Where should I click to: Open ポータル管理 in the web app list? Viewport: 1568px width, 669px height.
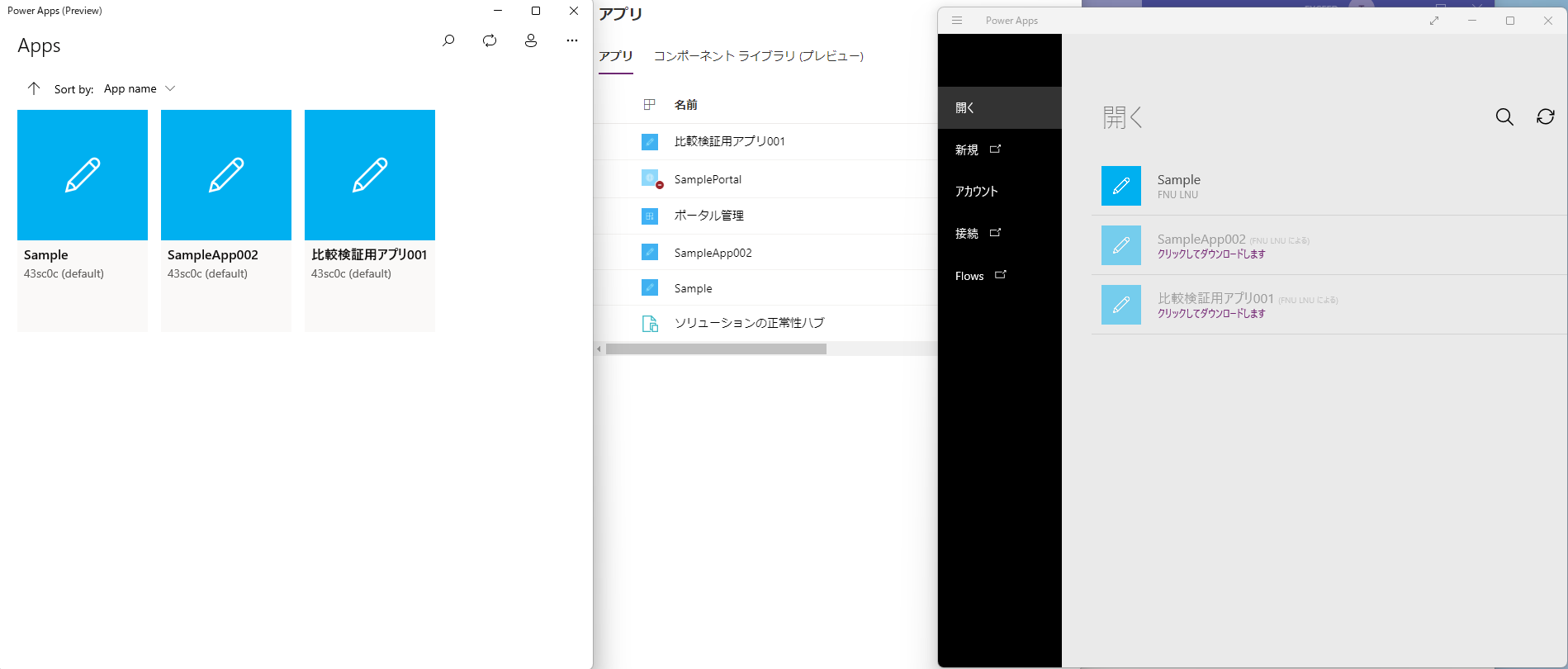click(x=709, y=216)
